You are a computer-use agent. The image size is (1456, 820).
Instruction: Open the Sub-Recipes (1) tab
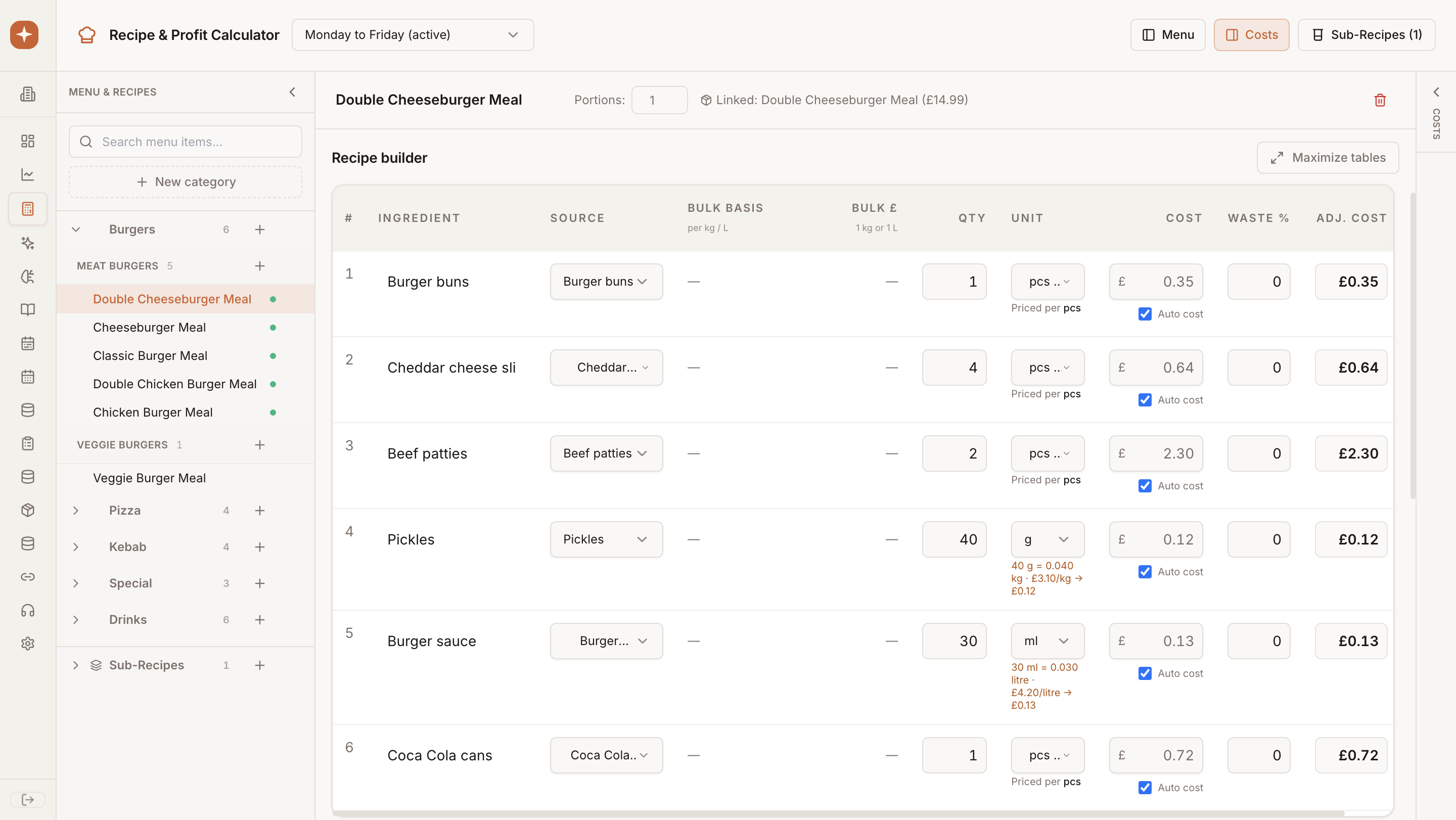click(1366, 34)
